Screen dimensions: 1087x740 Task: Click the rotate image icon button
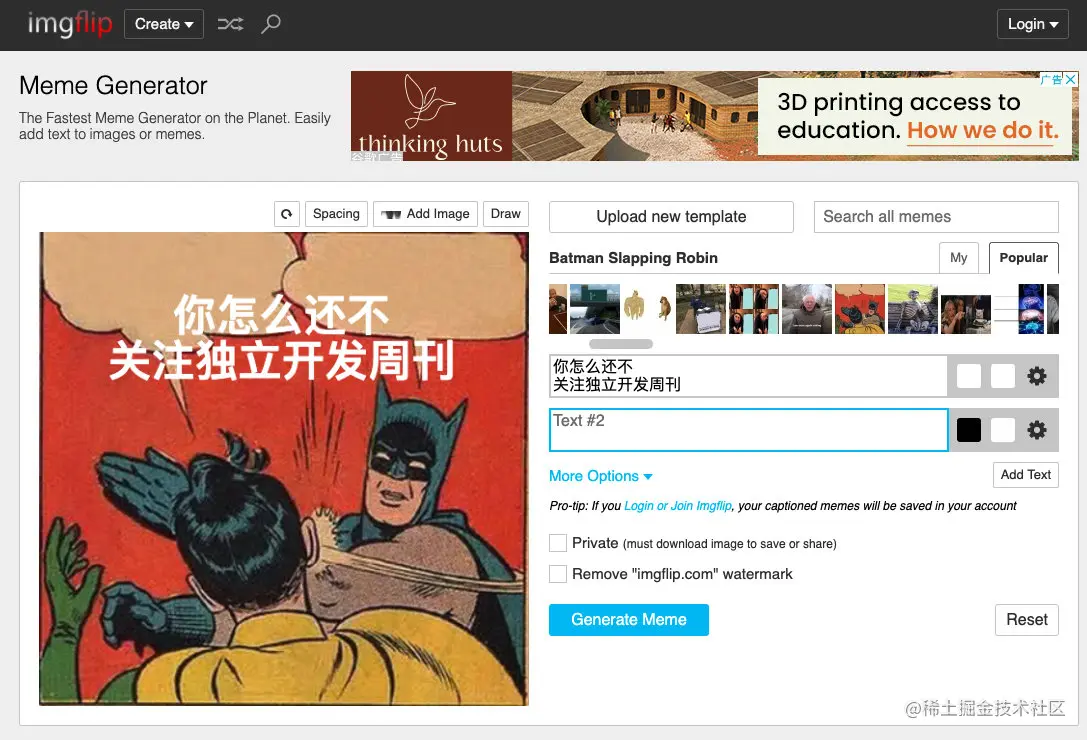point(286,214)
